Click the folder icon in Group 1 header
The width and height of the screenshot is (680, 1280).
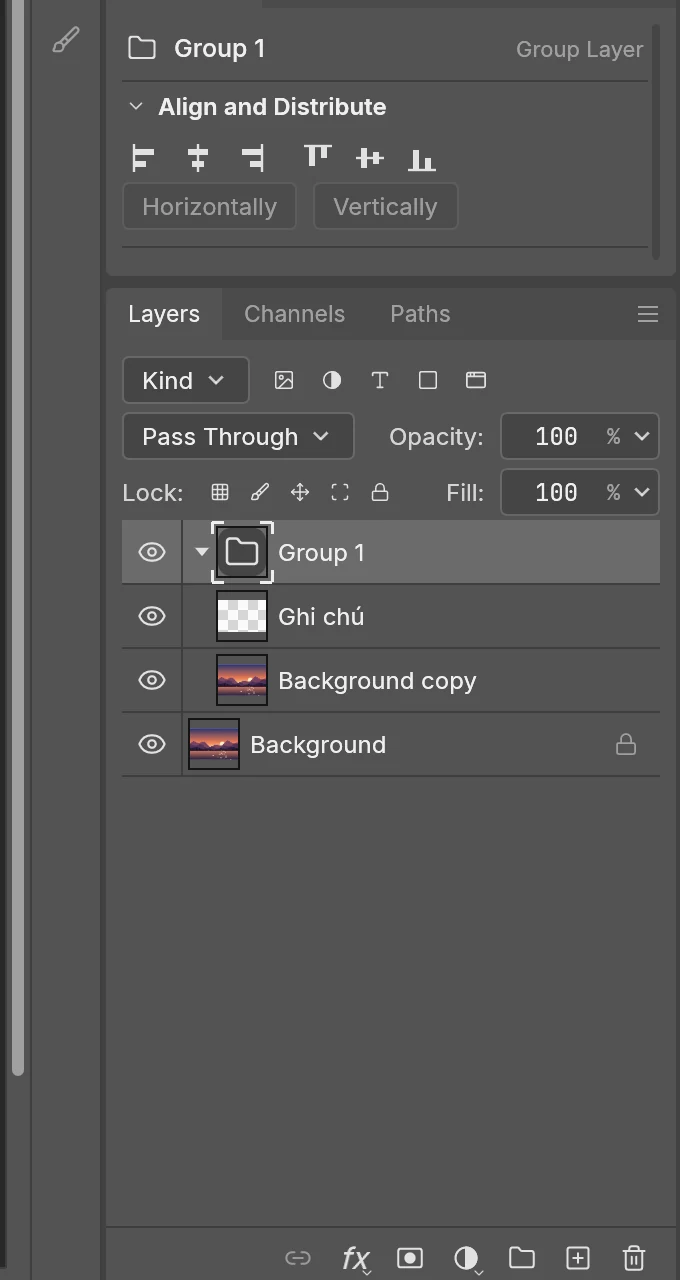click(x=142, y=48)
